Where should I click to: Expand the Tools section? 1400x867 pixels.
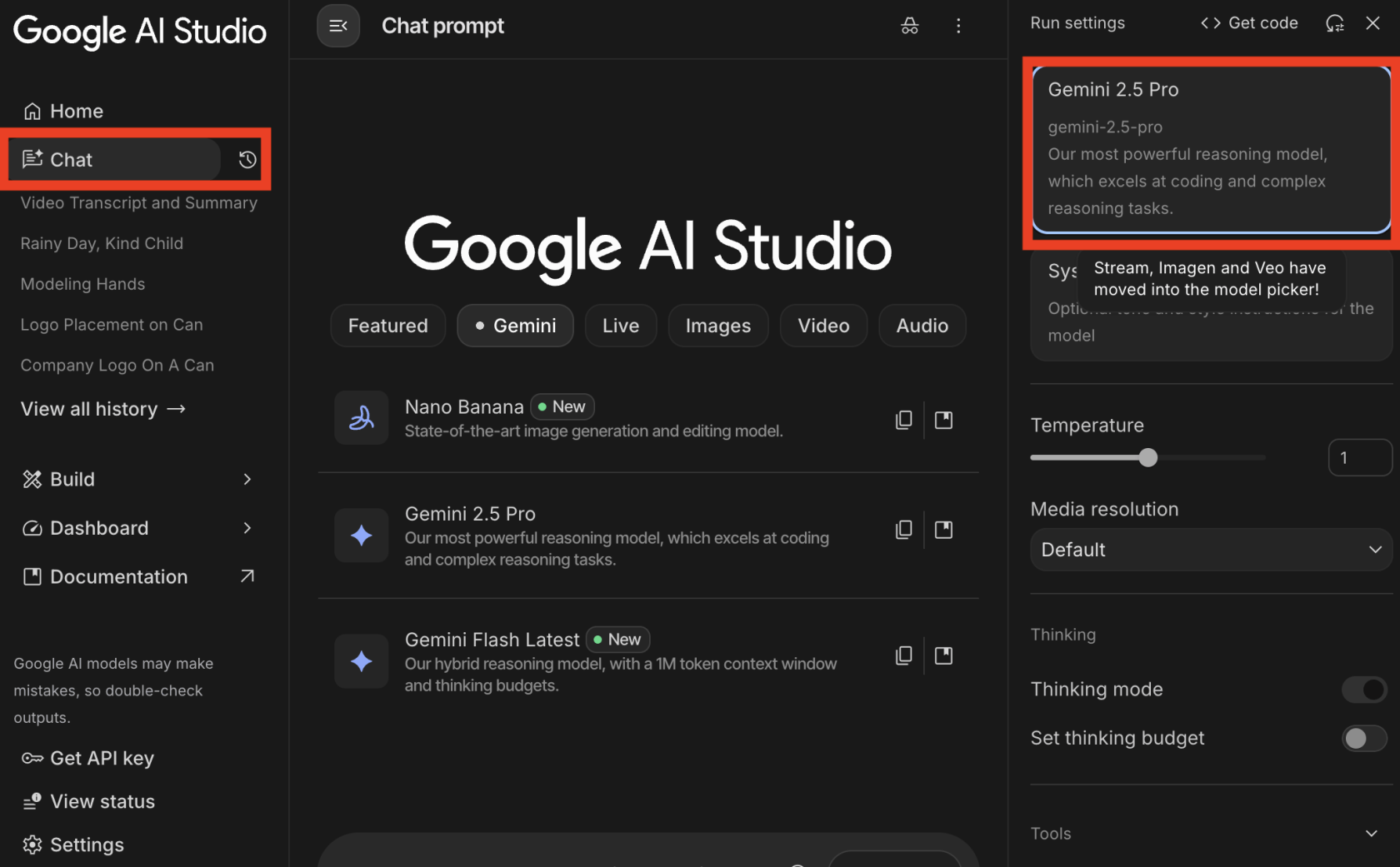[x=1371, y=834]
